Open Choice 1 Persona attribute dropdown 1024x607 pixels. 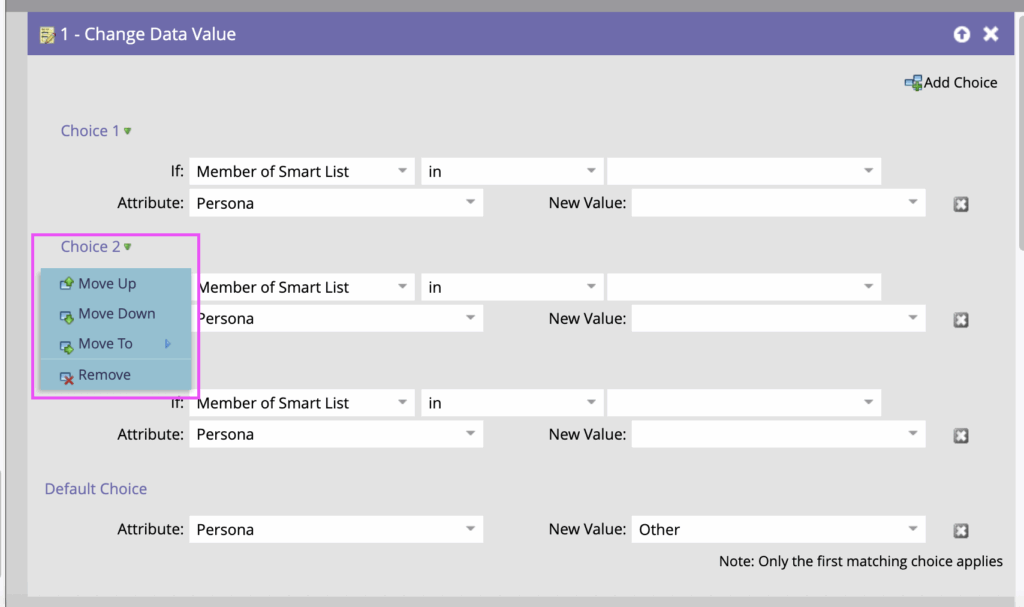point(335,204)
